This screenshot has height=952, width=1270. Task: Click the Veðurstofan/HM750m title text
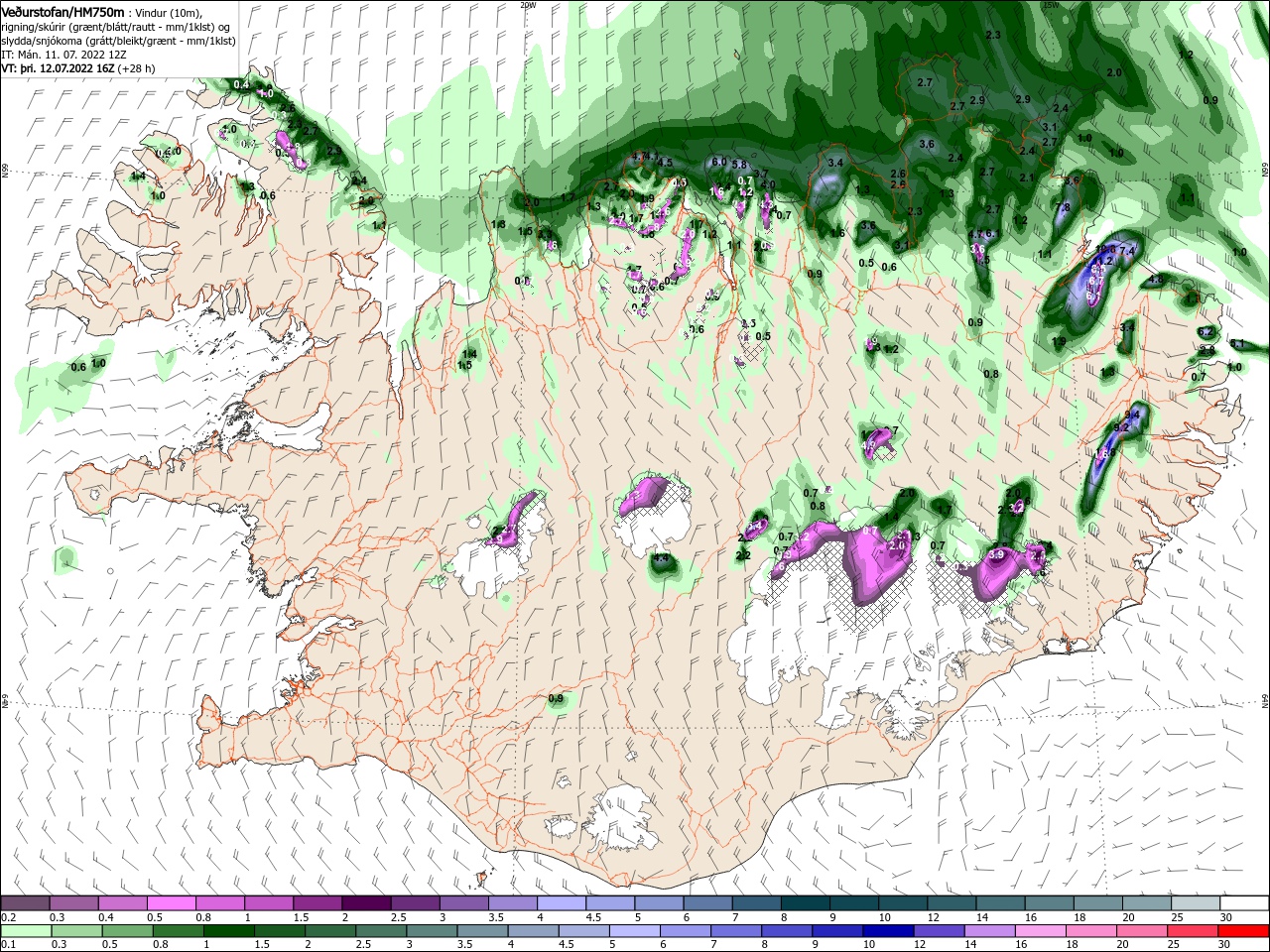63,11
